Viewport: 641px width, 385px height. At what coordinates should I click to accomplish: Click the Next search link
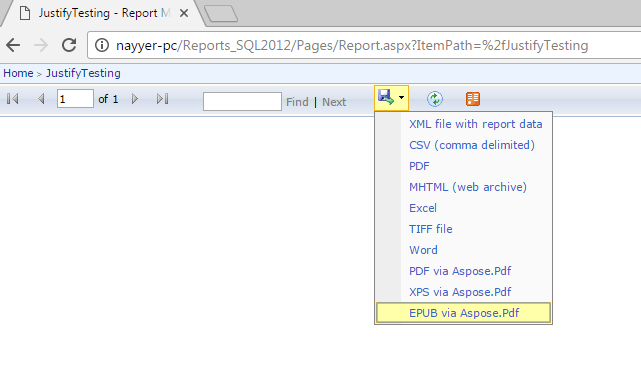click(334, 102)
